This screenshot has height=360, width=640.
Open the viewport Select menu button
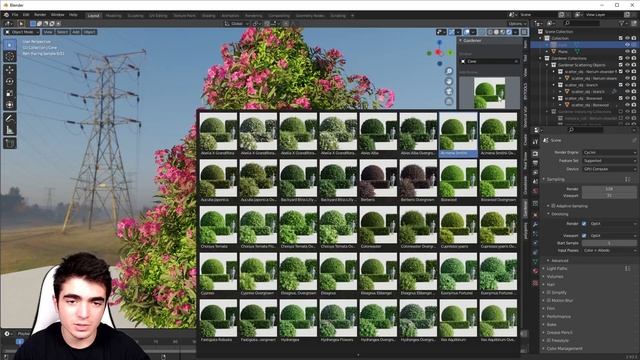point(62,32)
